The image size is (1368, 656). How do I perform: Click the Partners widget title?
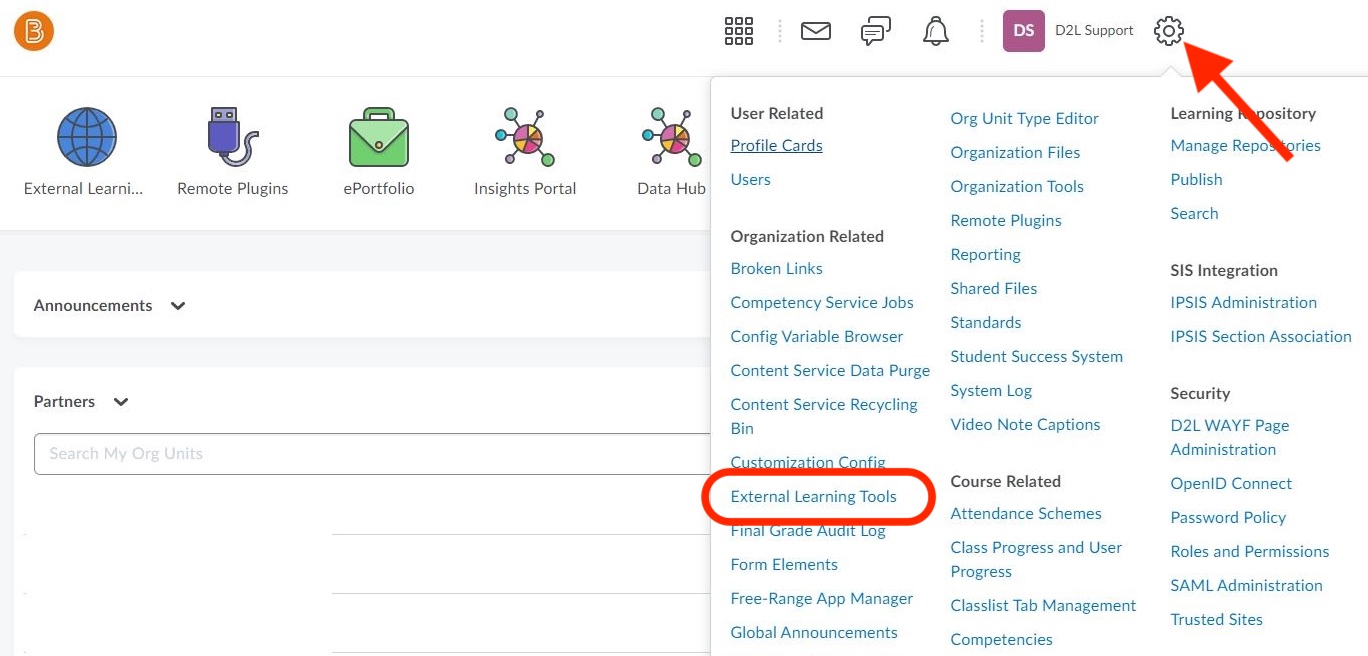click(x=64, y=402)
